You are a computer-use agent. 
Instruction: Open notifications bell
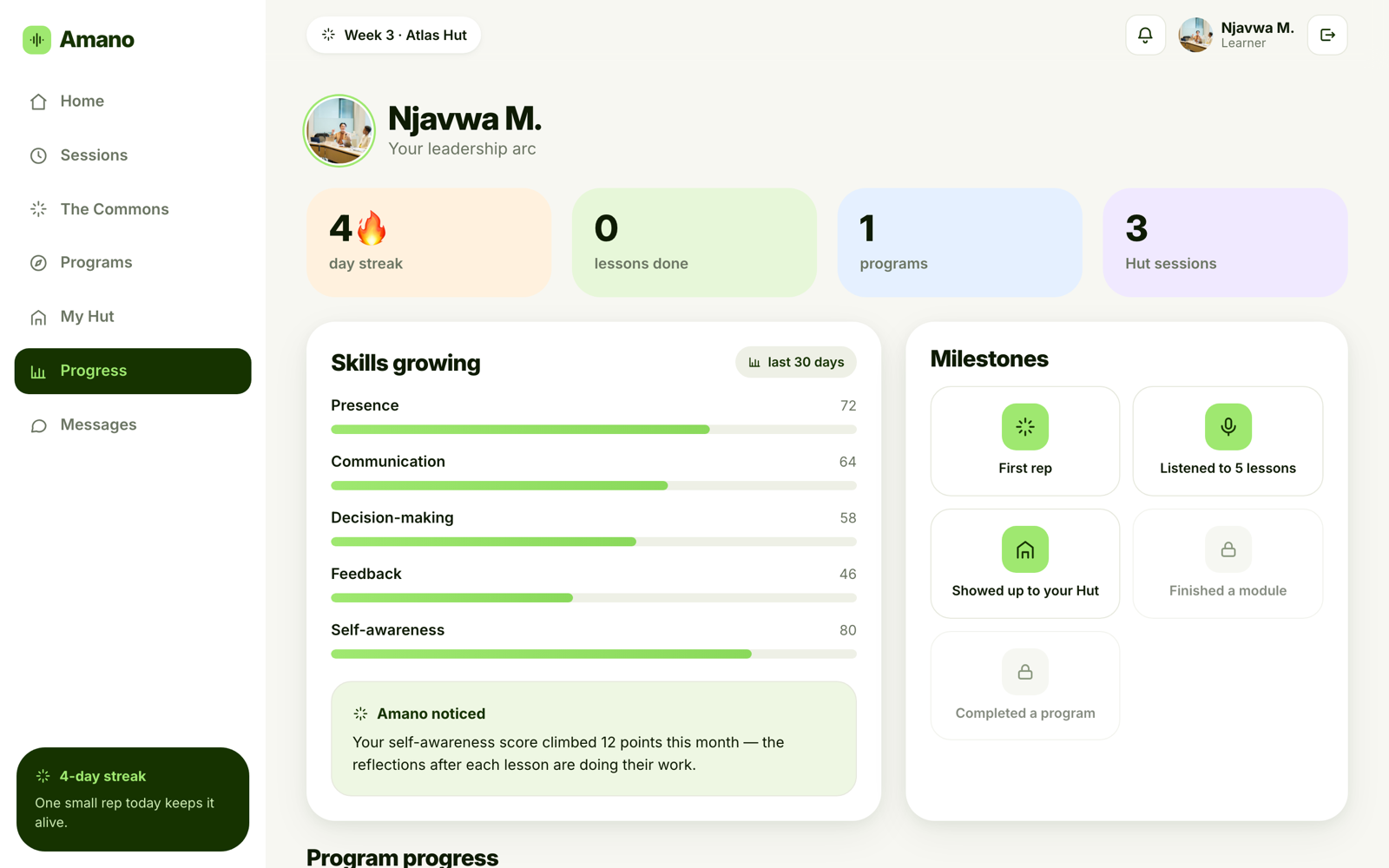tap(1145, 35)
